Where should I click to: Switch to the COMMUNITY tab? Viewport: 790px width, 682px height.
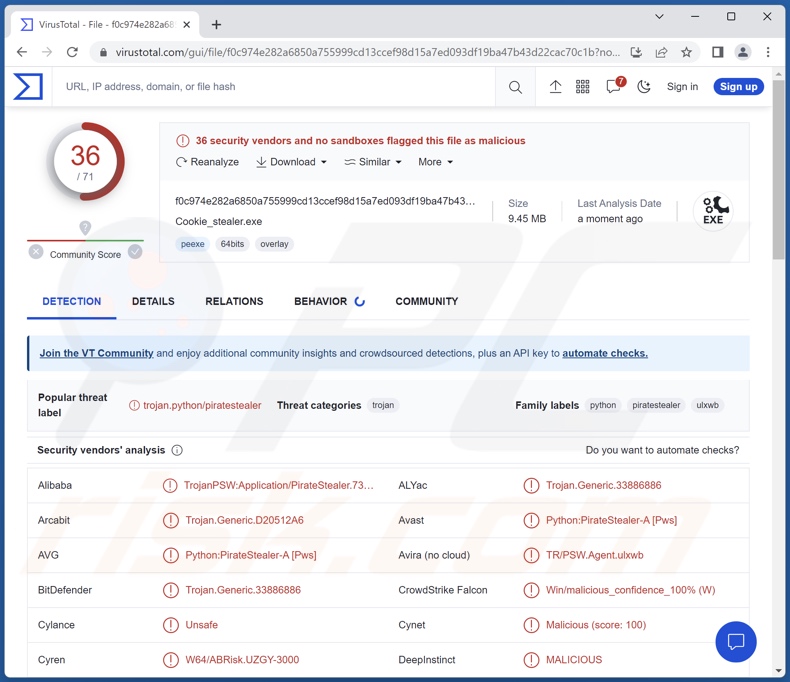[x=427, y=301]
